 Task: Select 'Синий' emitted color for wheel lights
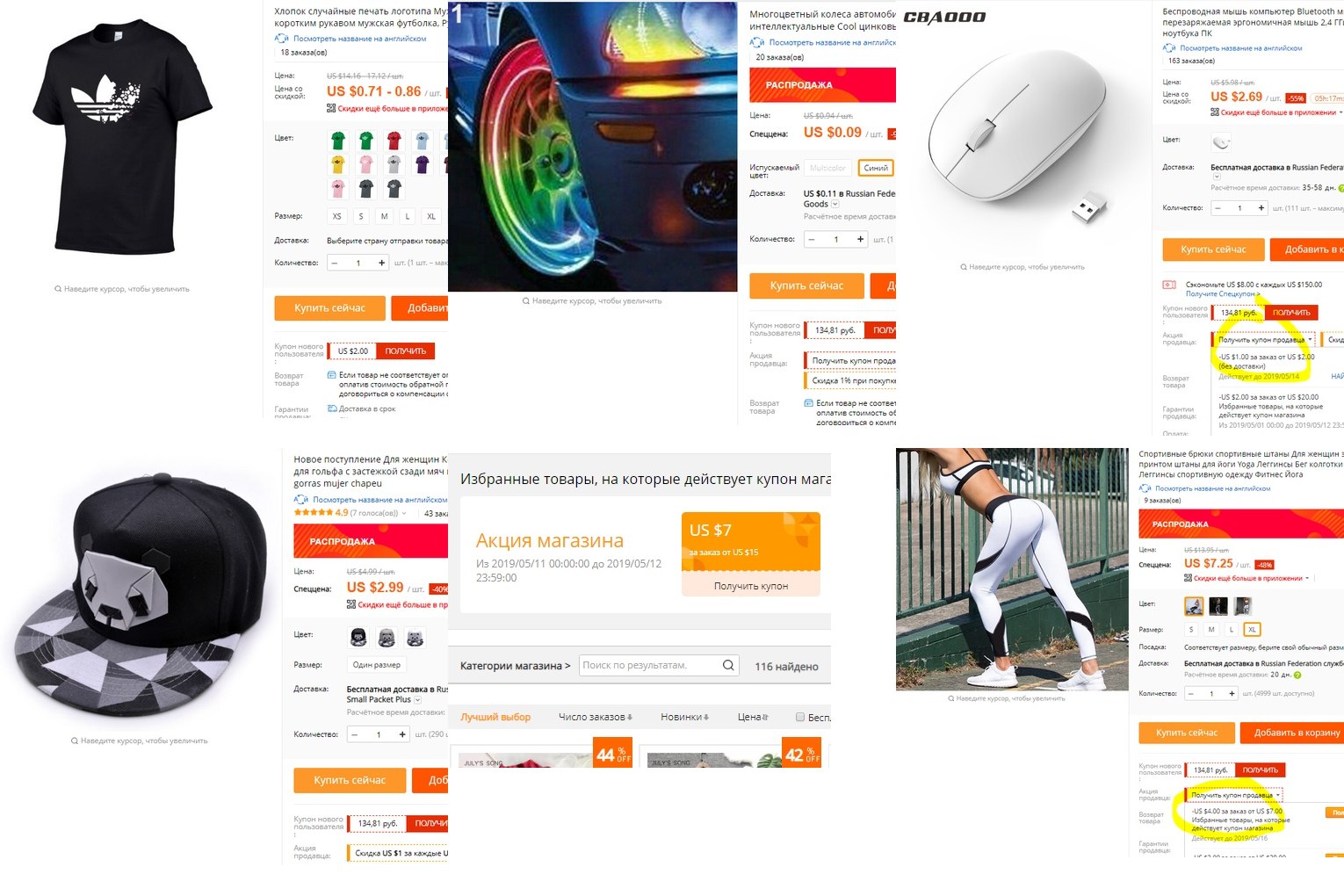pos(876,168)
